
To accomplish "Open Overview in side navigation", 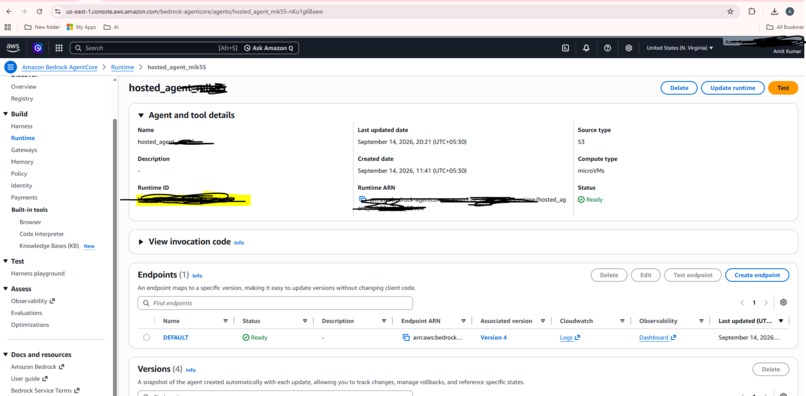I will pyautogui.click(x=24, y=86).
